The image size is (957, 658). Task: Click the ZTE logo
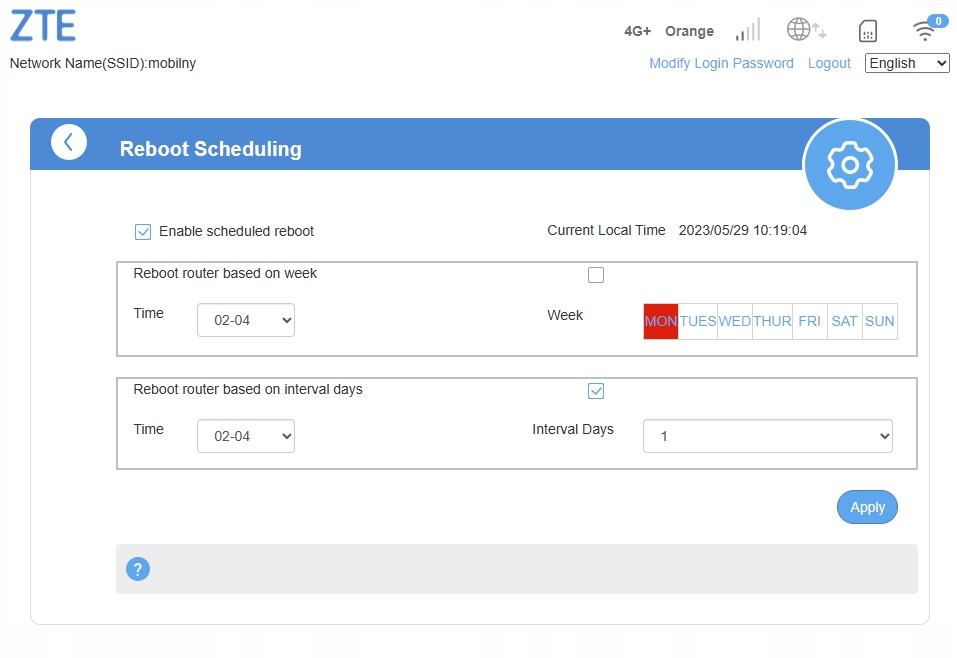point(43,26)
